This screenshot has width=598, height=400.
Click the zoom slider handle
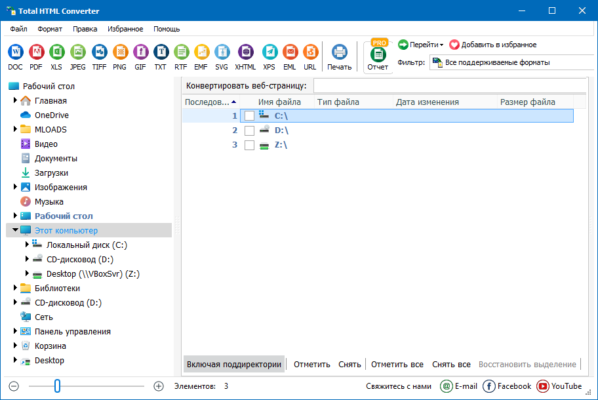pyautogui.click(x=57, y=386)
